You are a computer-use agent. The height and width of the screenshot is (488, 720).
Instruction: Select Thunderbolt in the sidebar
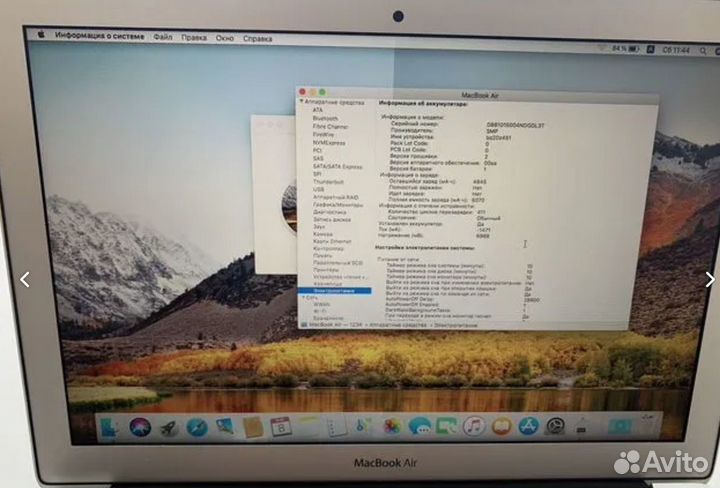(x=328, y=182)
